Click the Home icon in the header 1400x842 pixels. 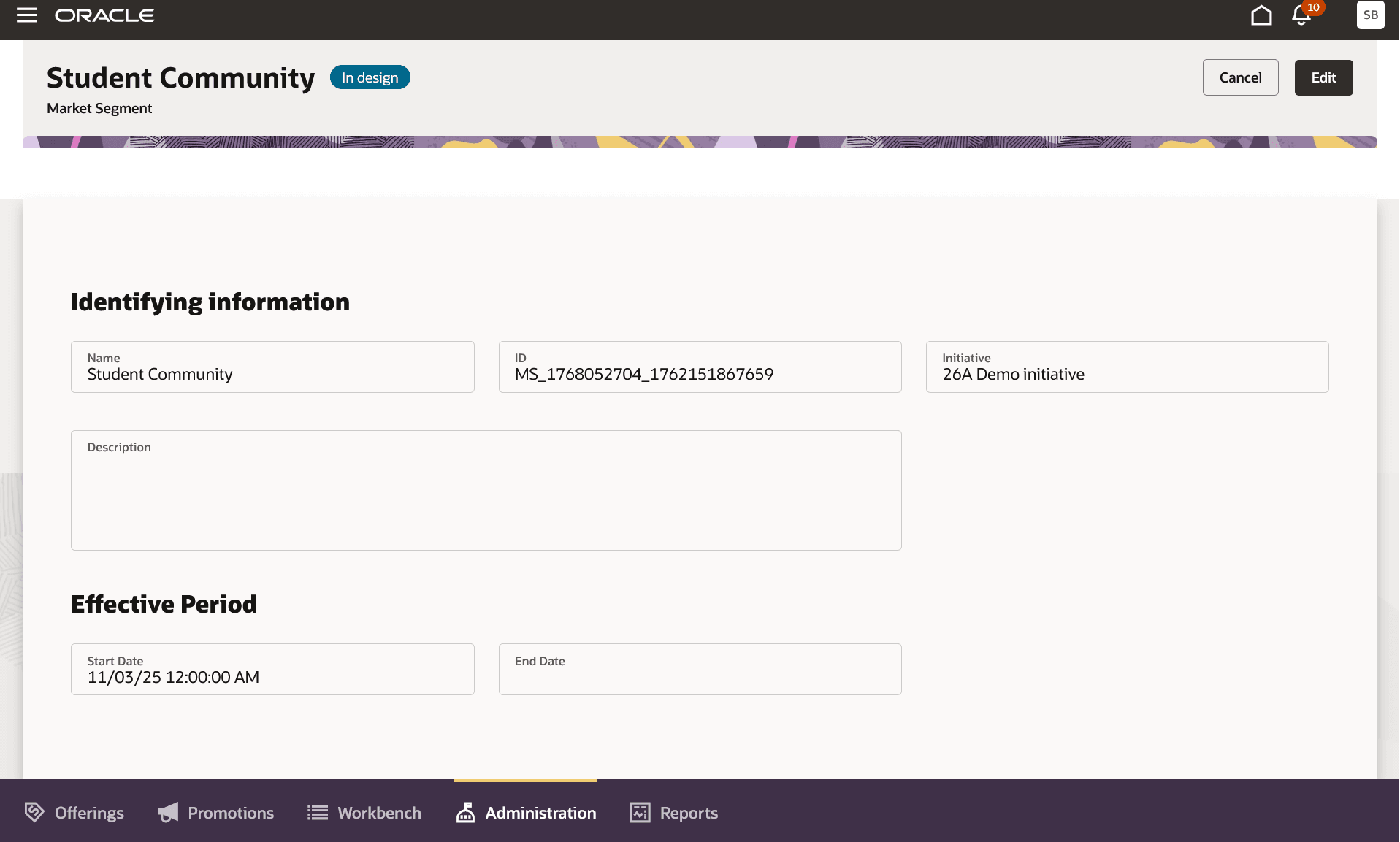coord(1261,15)
